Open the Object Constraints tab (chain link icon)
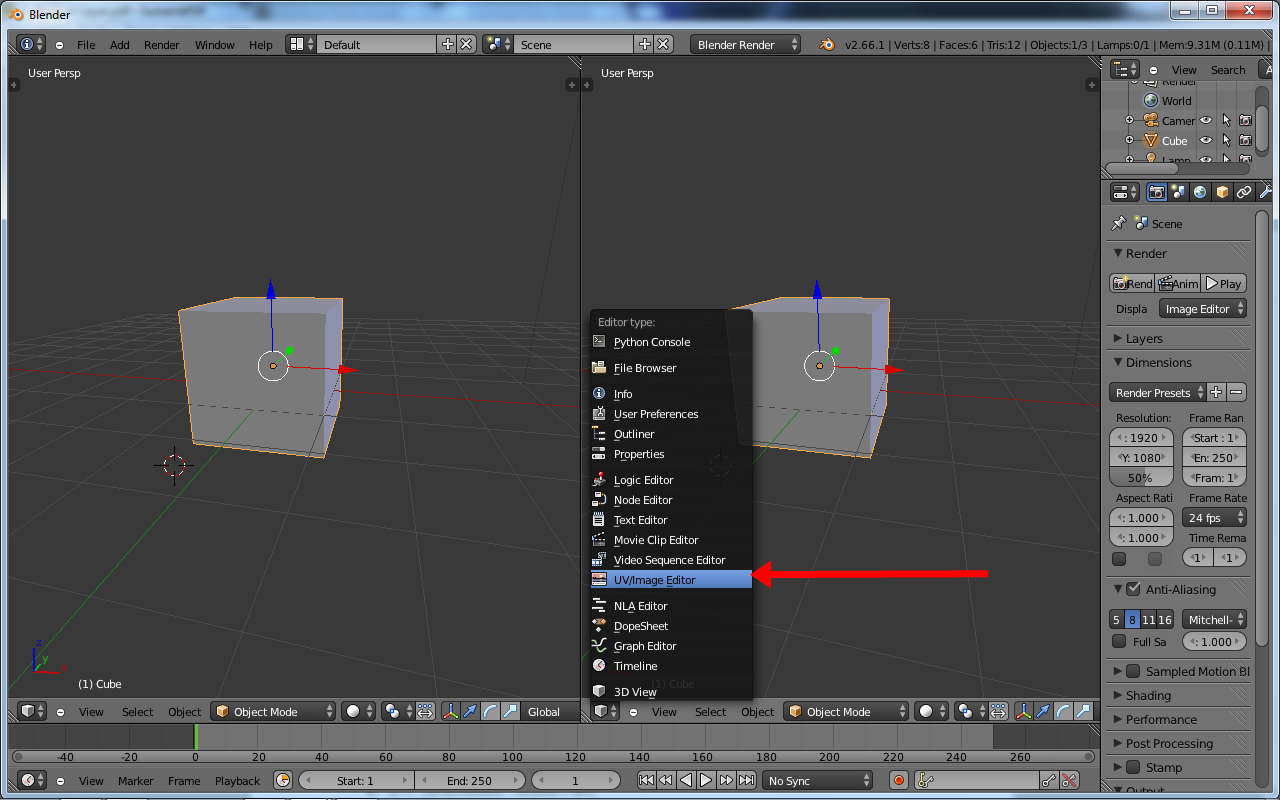Image resolution: width=1280 pixels, height=800 pixels. coord(1243,192)
